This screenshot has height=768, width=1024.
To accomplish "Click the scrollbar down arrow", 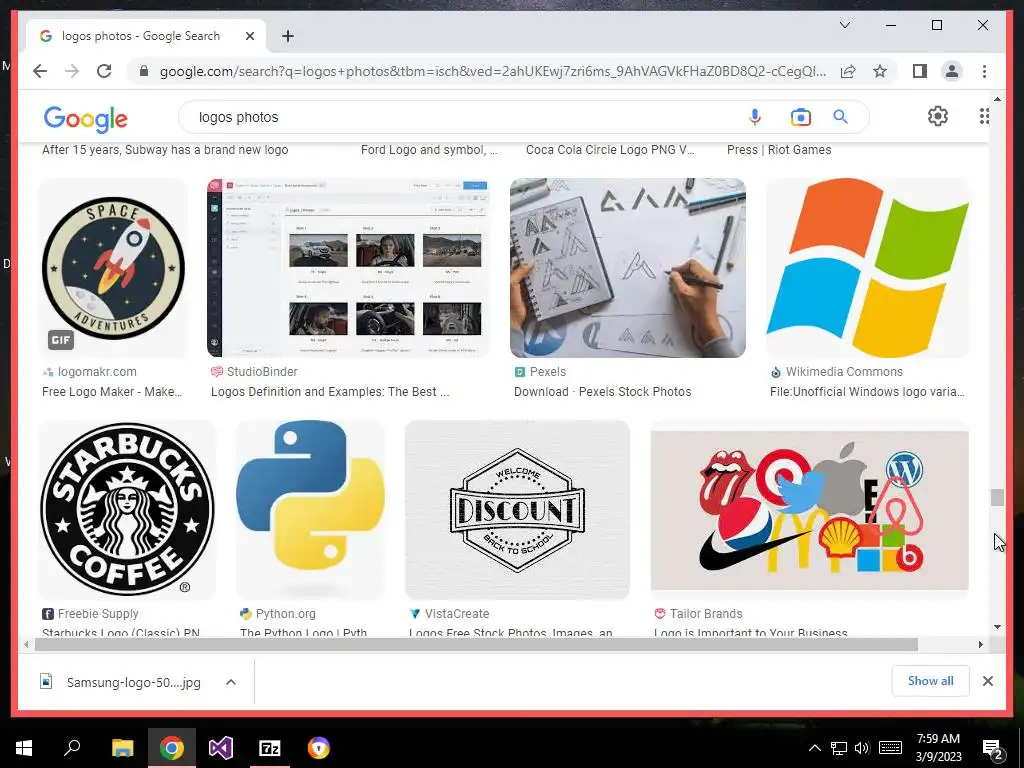I will (x=997, y=627).
